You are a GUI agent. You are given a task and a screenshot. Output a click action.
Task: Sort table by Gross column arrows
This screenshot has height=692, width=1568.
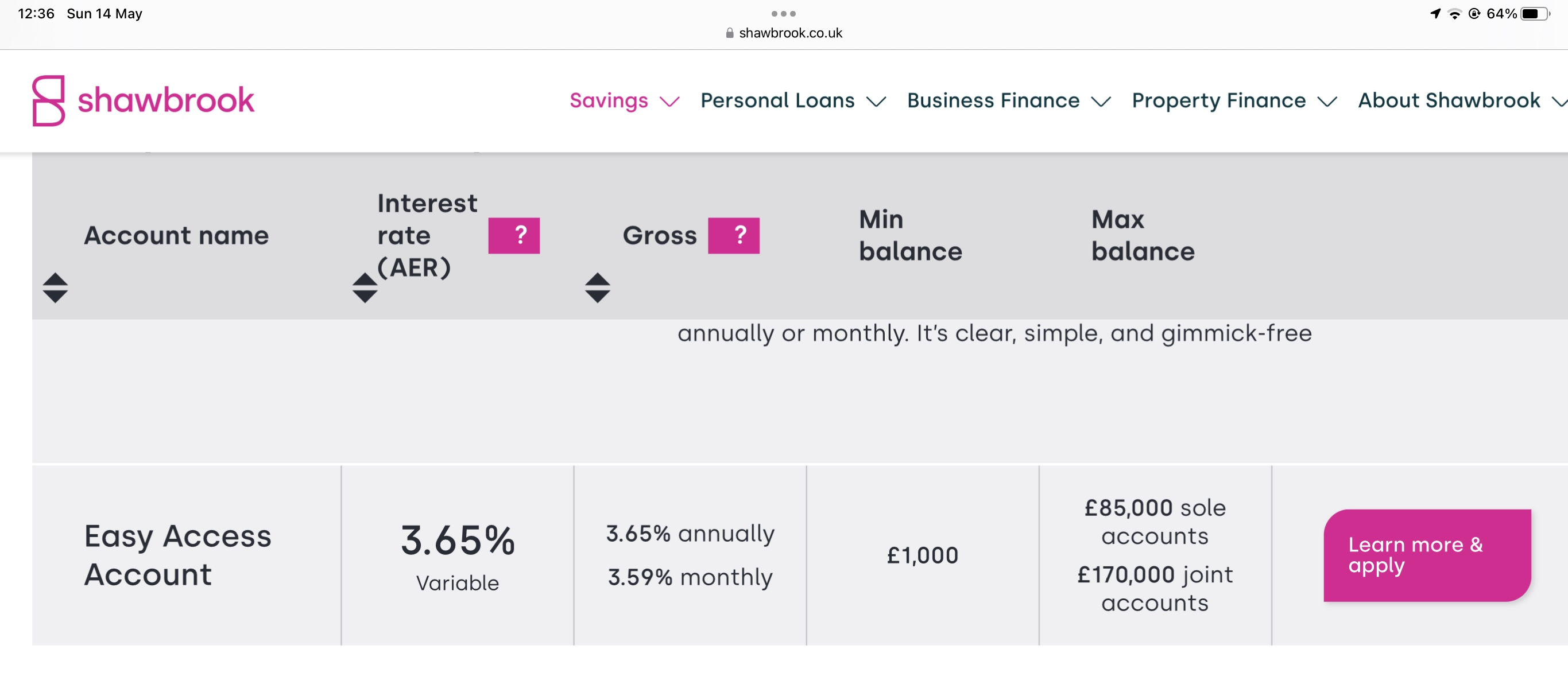pos(597,287)
